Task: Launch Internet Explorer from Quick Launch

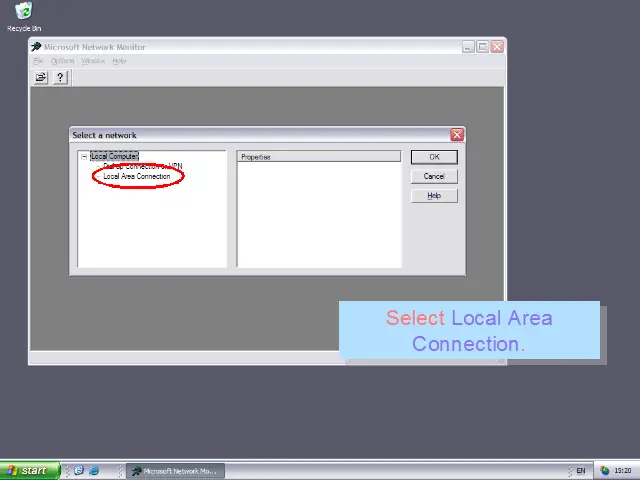Action: (94, 471)
